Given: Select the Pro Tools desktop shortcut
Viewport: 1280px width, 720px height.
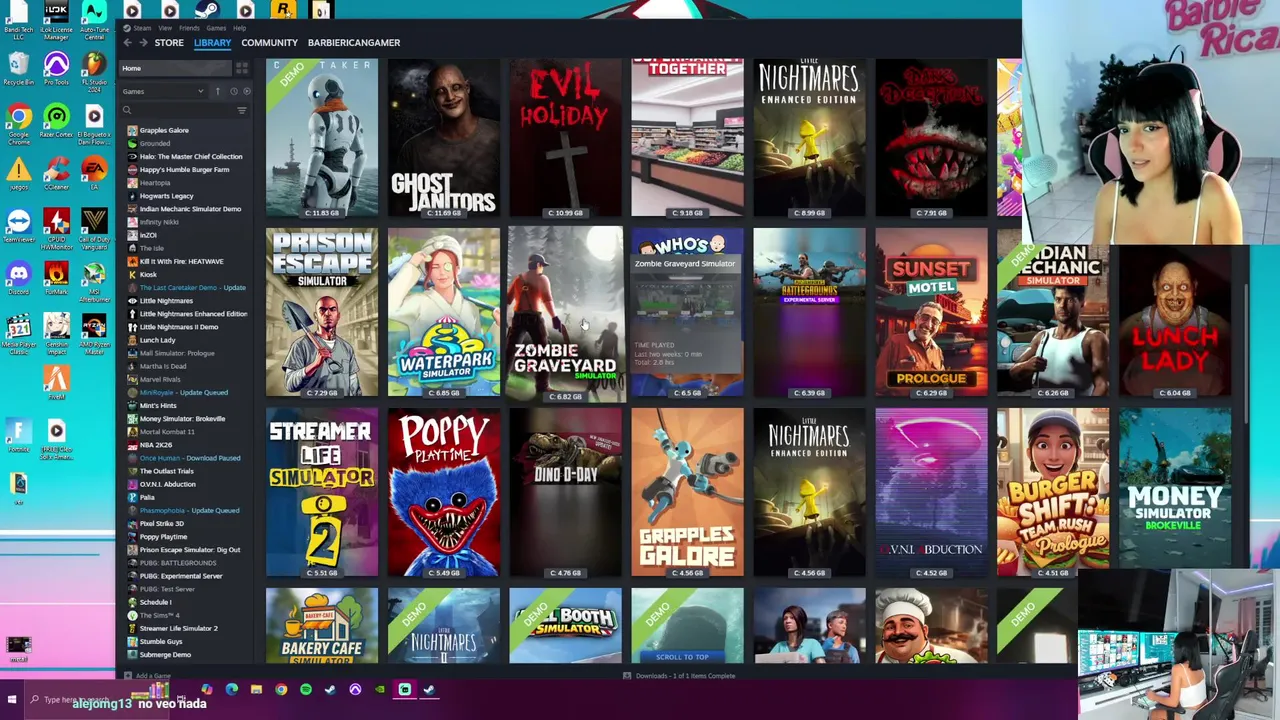Looking at the screenshot, I should (x=56, y=68).
